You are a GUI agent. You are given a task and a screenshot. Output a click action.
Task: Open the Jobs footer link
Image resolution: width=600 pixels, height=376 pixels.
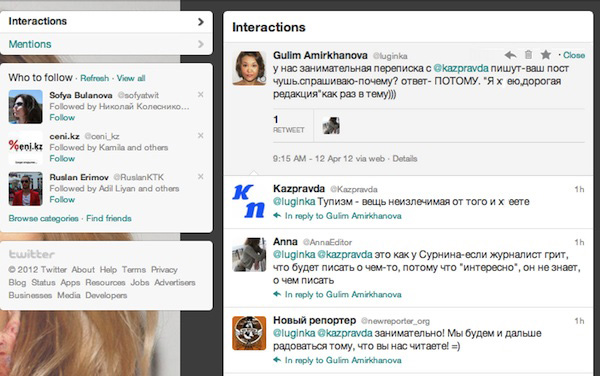pyautogui.click(x=140, y=282)
